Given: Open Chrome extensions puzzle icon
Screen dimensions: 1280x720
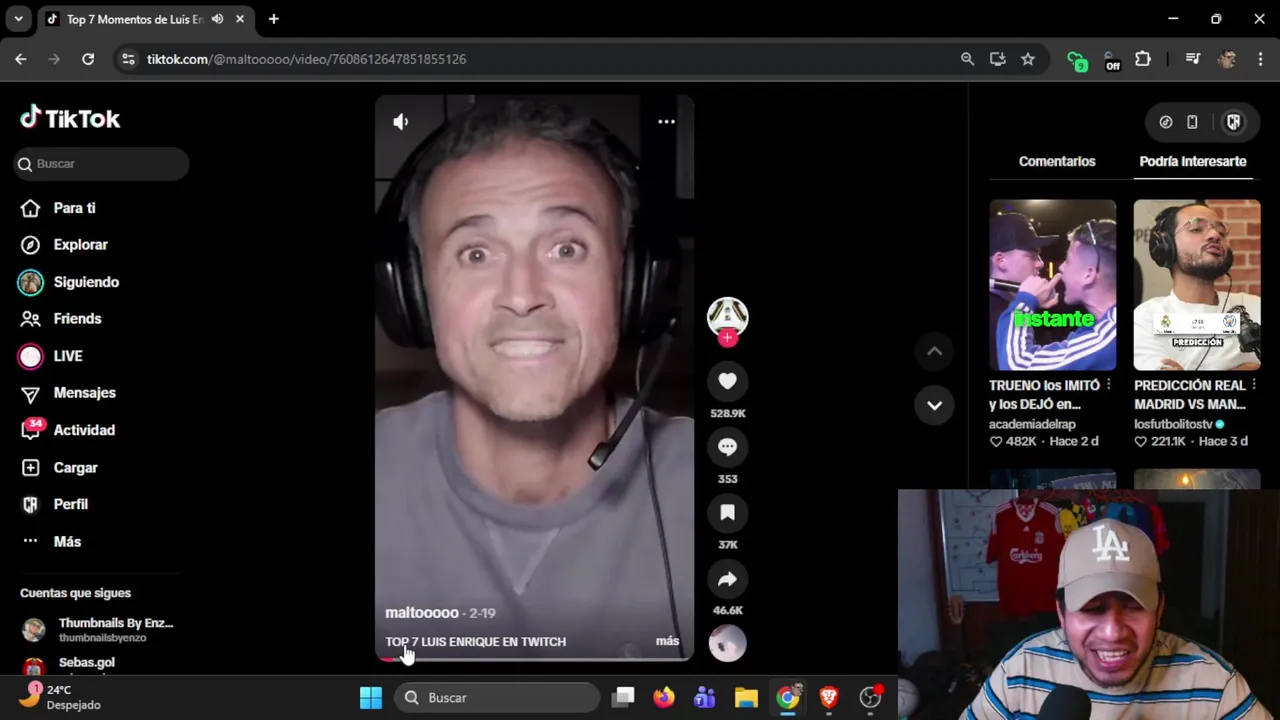Looking at the screenshot, I should coord(1143,59).
